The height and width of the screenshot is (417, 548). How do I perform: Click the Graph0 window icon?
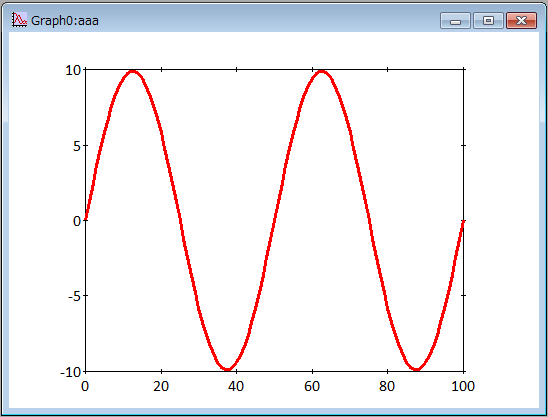[x=19, y=20]
